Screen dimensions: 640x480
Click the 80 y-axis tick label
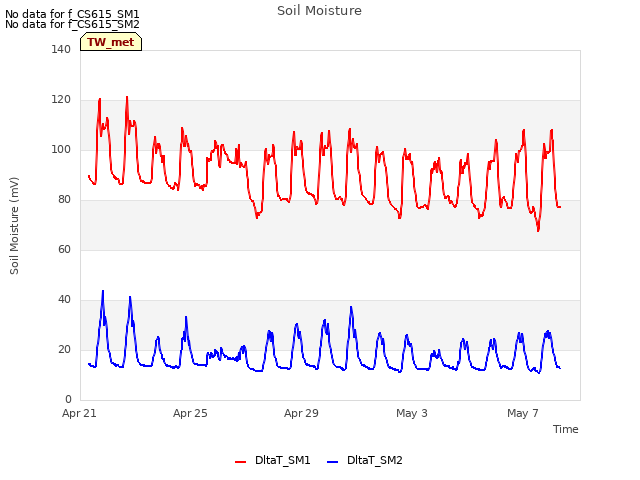tap(64, 200)
